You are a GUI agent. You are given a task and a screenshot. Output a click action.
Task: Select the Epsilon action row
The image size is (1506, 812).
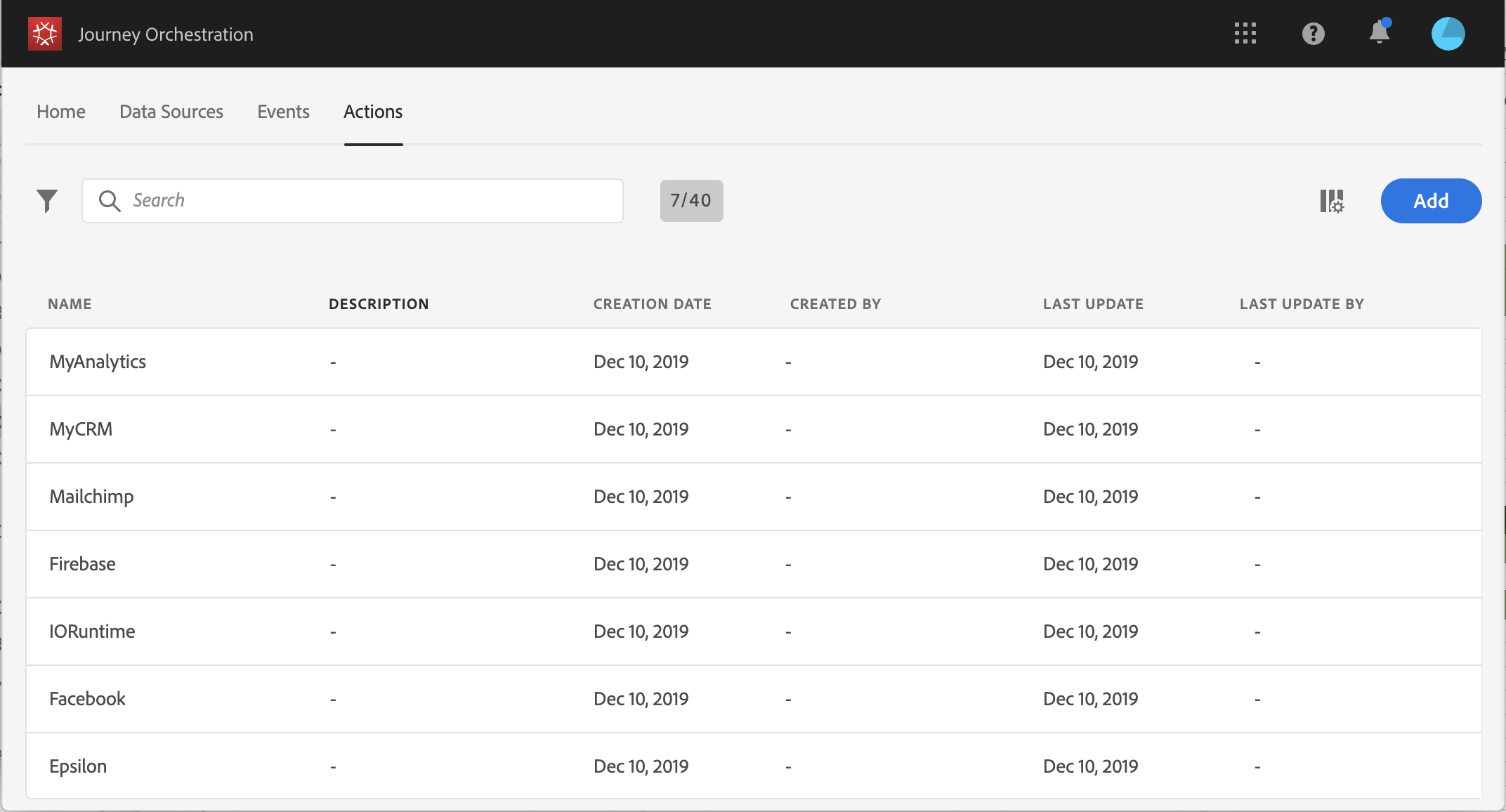pos(78,766)
